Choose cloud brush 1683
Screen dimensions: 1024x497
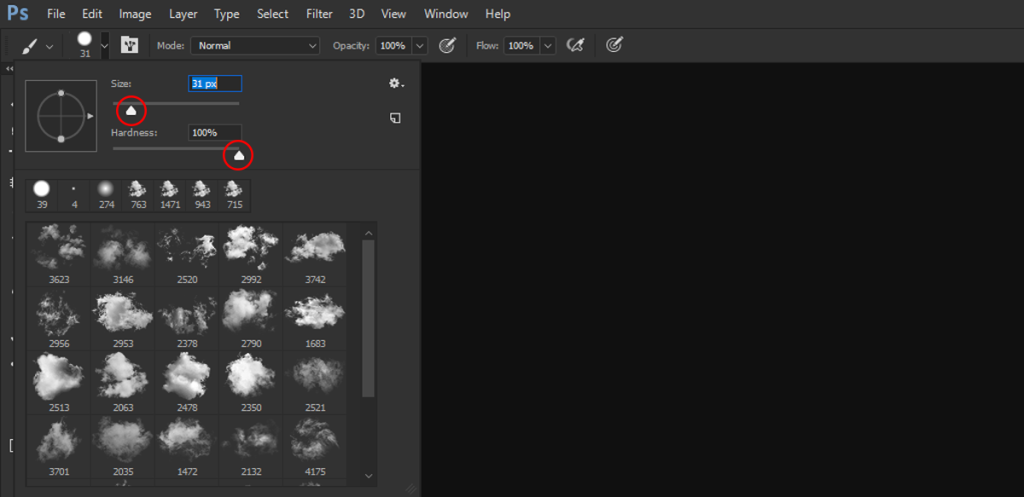(x=315, y=318)
